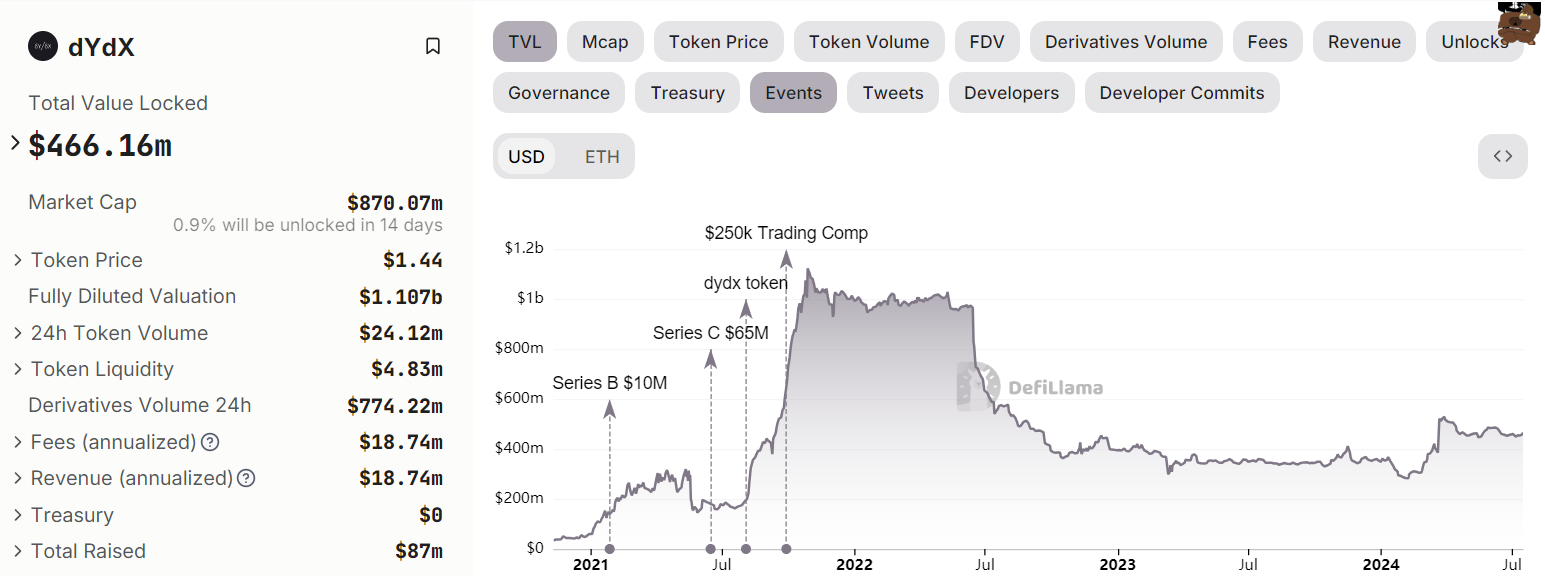Expand the Total Raised row
Screen dimensions: 1545x576
tap(18, 551)
